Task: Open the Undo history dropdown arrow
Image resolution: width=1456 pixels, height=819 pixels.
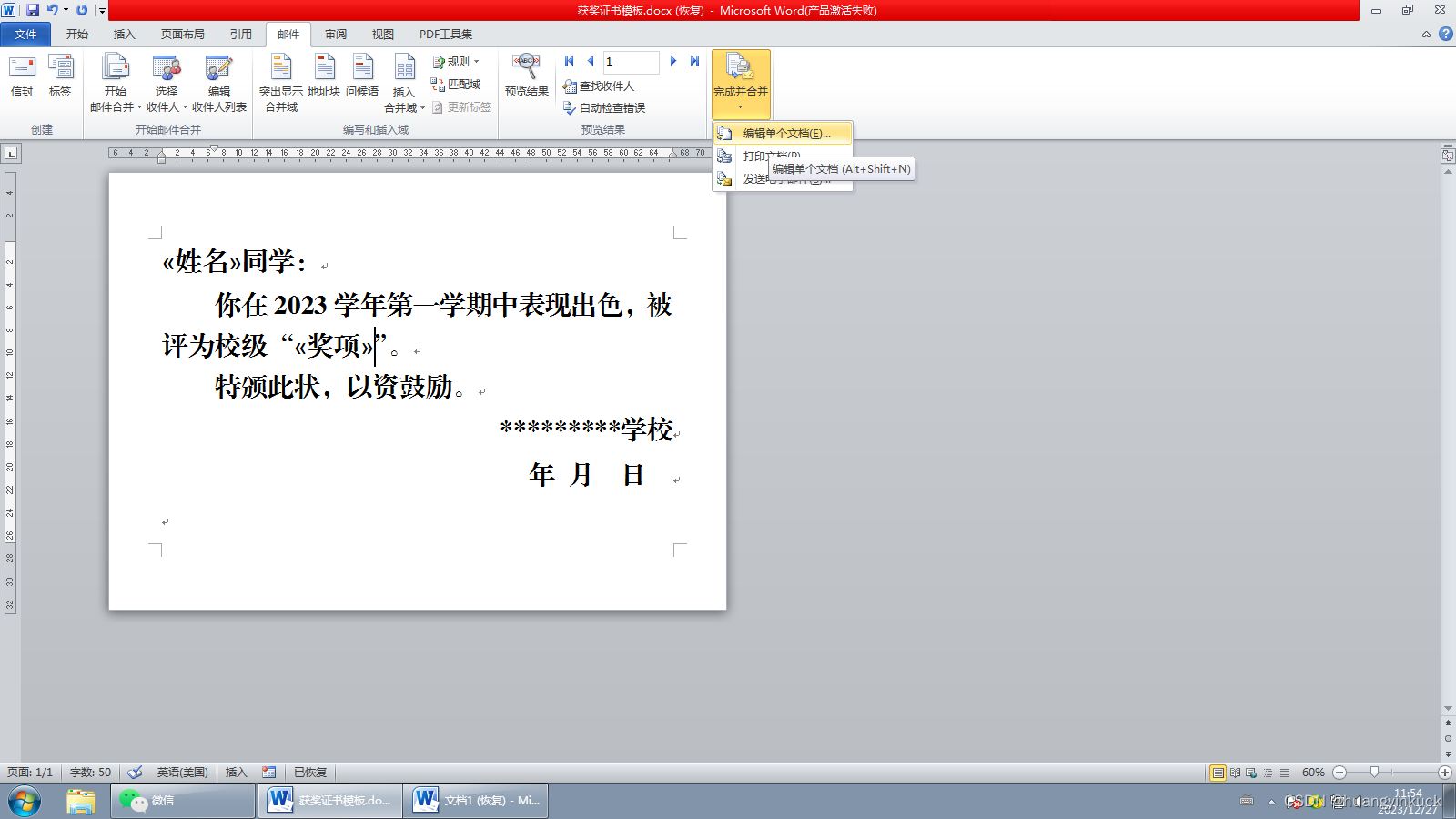Action: coord(66,10)
